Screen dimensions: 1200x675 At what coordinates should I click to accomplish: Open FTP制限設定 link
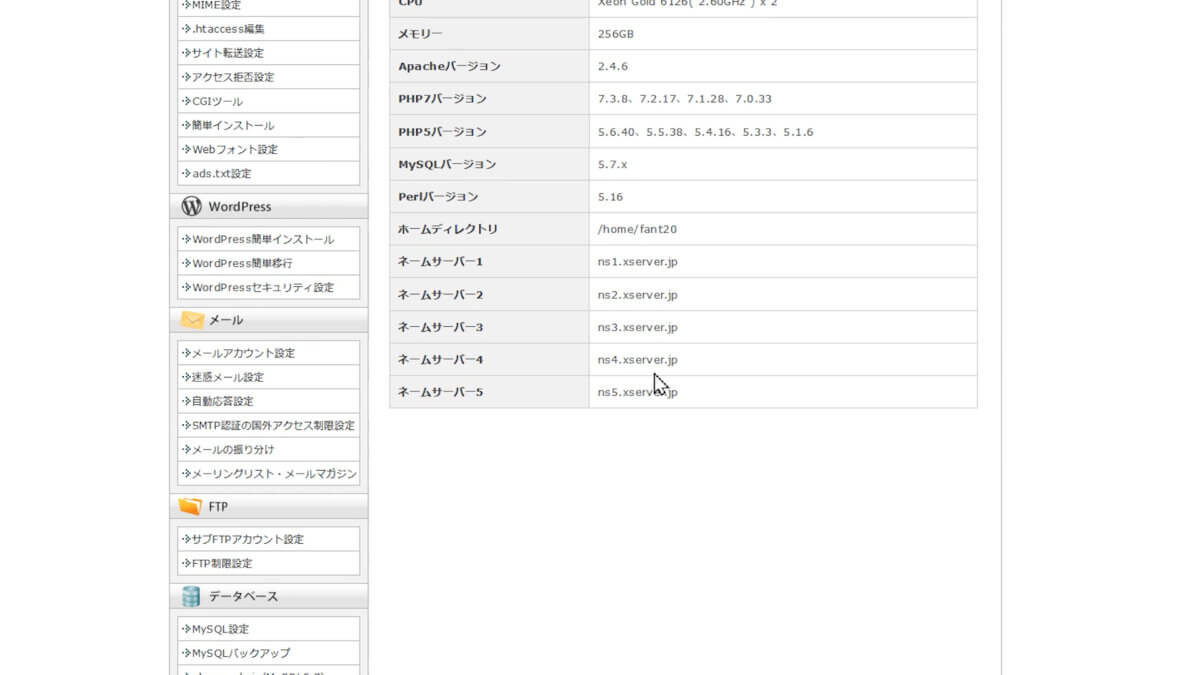point(222,563)
